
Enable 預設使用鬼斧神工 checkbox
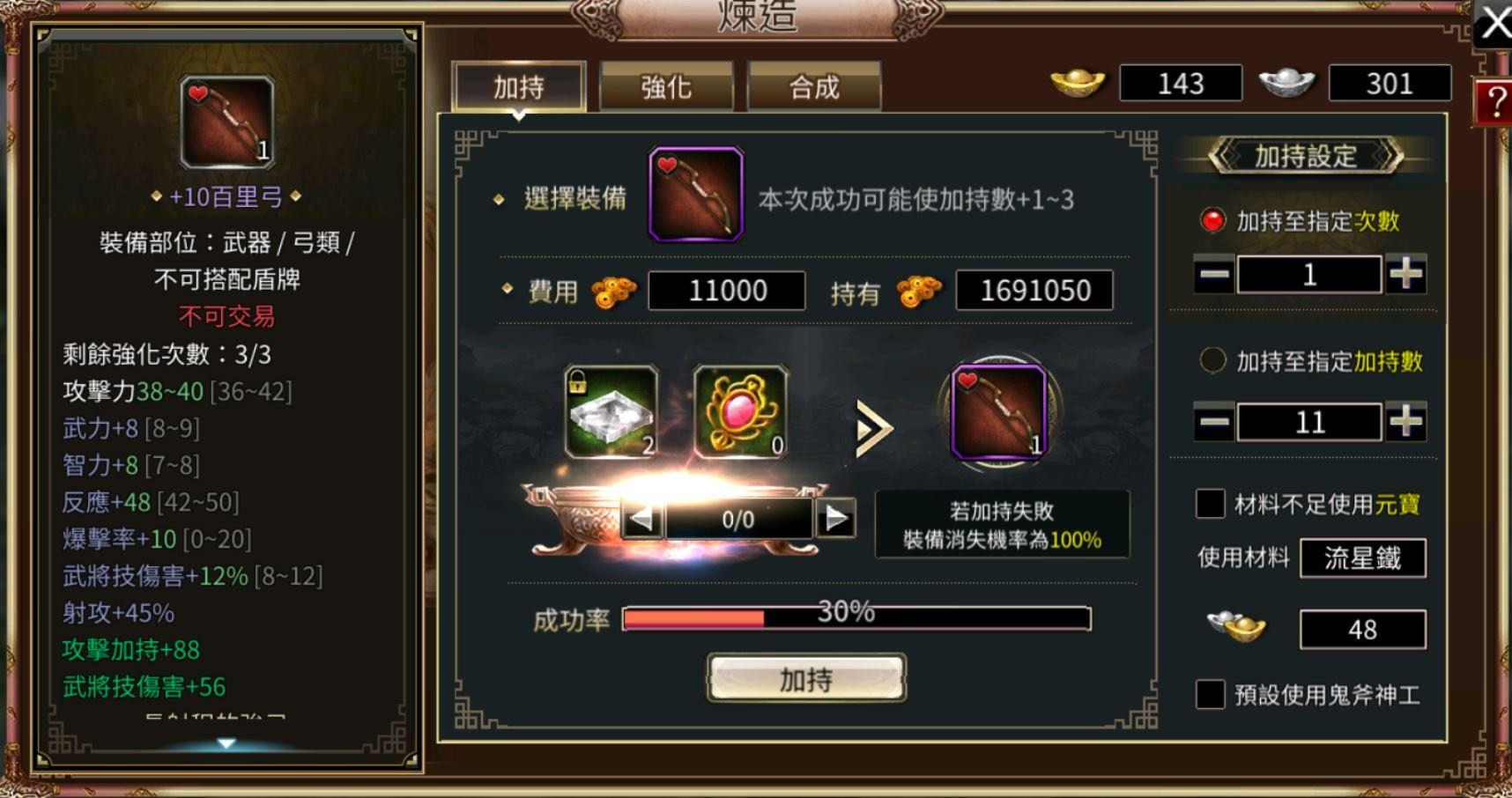tap(1210, 694)
